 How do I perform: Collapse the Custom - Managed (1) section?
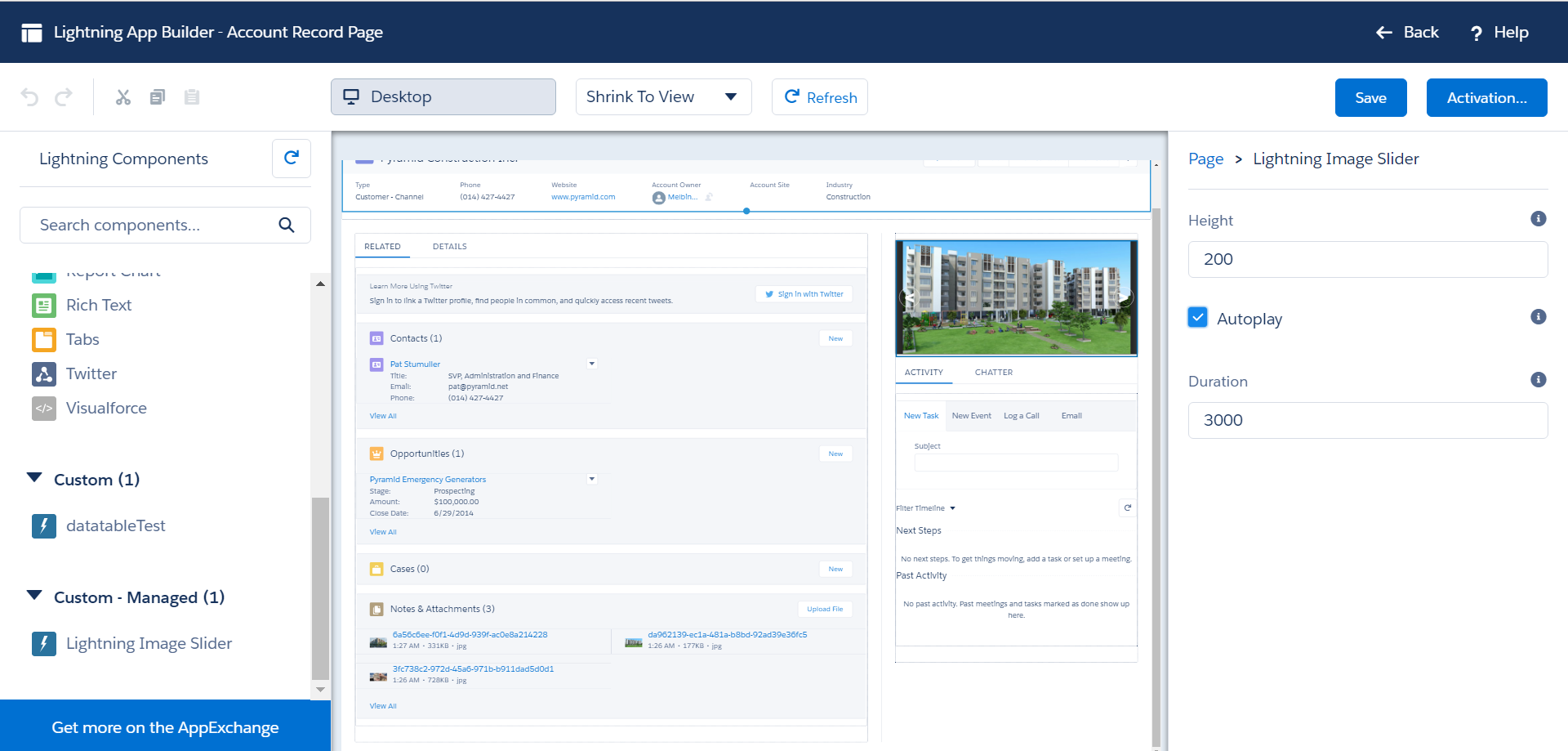click(34, 596)
